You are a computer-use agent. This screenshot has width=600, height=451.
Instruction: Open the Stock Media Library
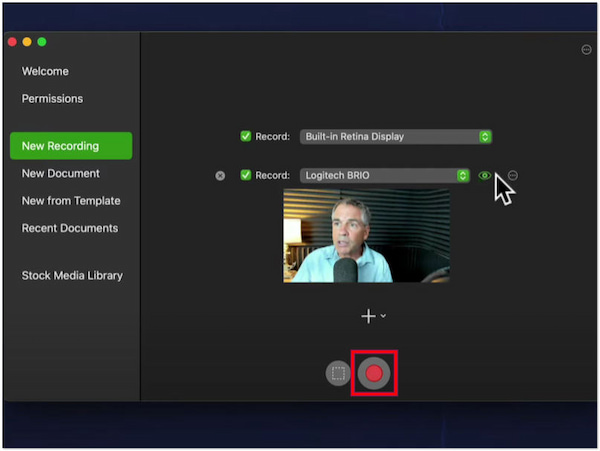pos(72,276)
